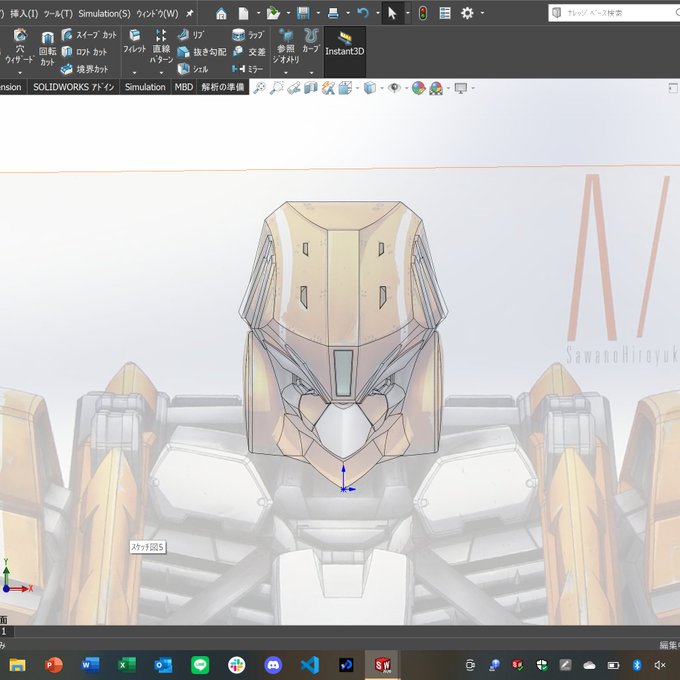Open the Insert (挿入) menu
This screenshot has width=680, height=680.
[24, 13]
